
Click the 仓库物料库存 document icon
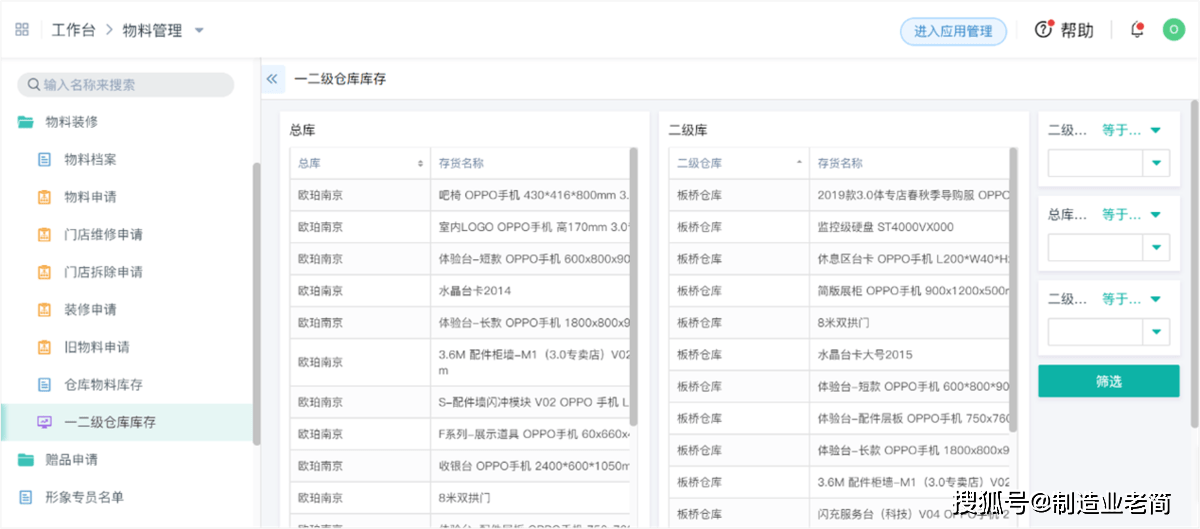44,385
